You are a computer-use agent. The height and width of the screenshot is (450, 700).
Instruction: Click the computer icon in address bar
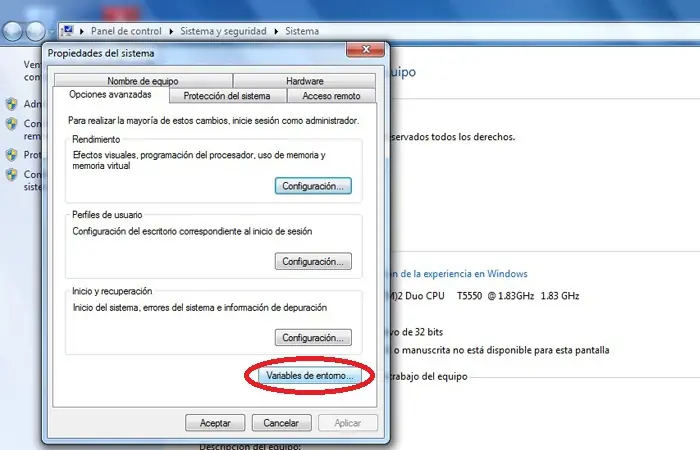(67, 31)
